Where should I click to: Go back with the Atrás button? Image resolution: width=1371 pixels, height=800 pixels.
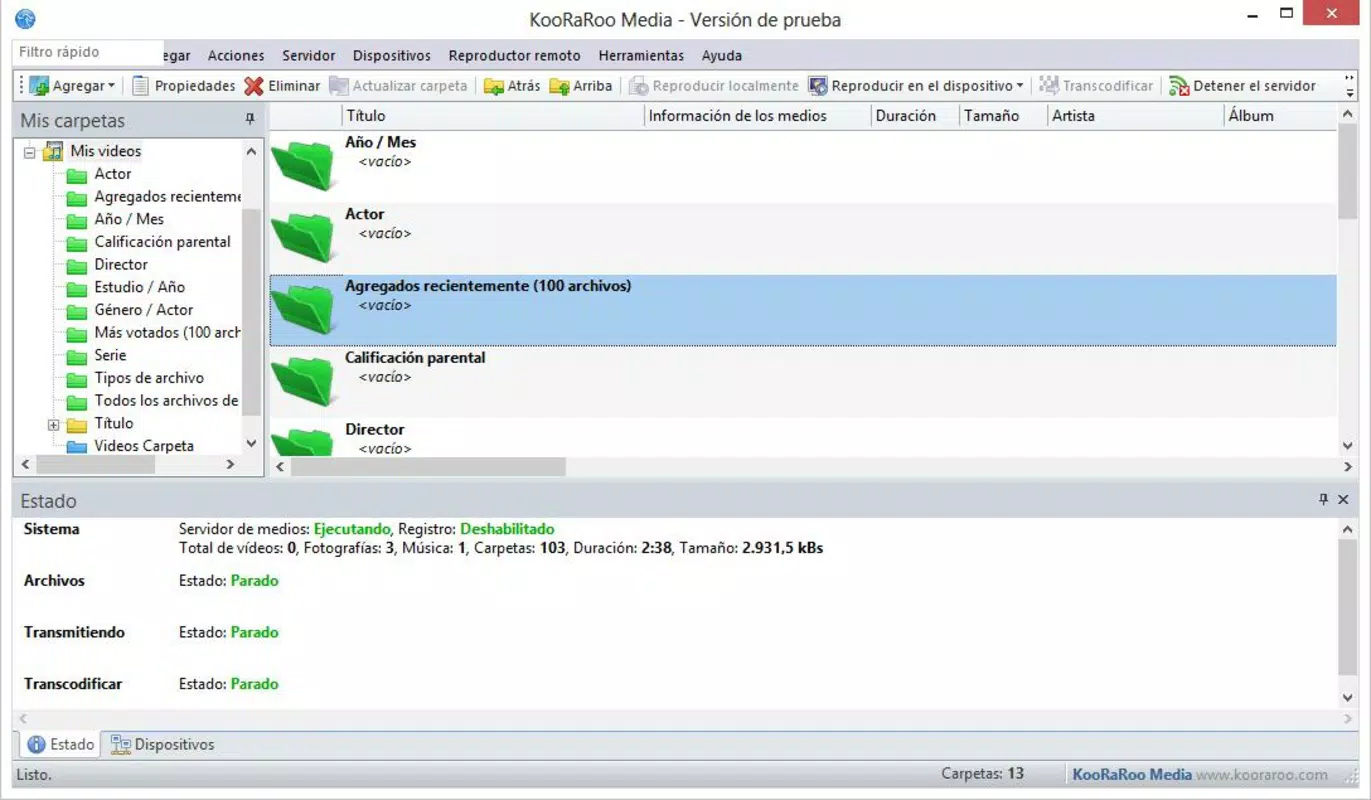[x=512, y=86]
